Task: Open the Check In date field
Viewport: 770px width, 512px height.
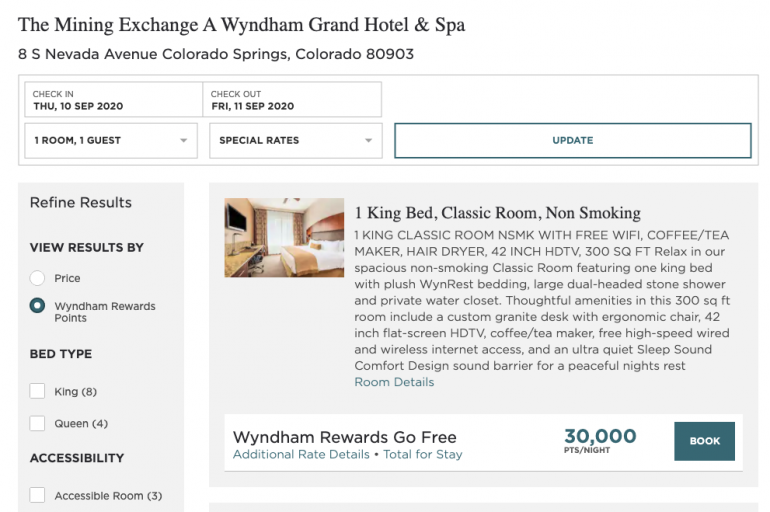Action: click(113, 100)
